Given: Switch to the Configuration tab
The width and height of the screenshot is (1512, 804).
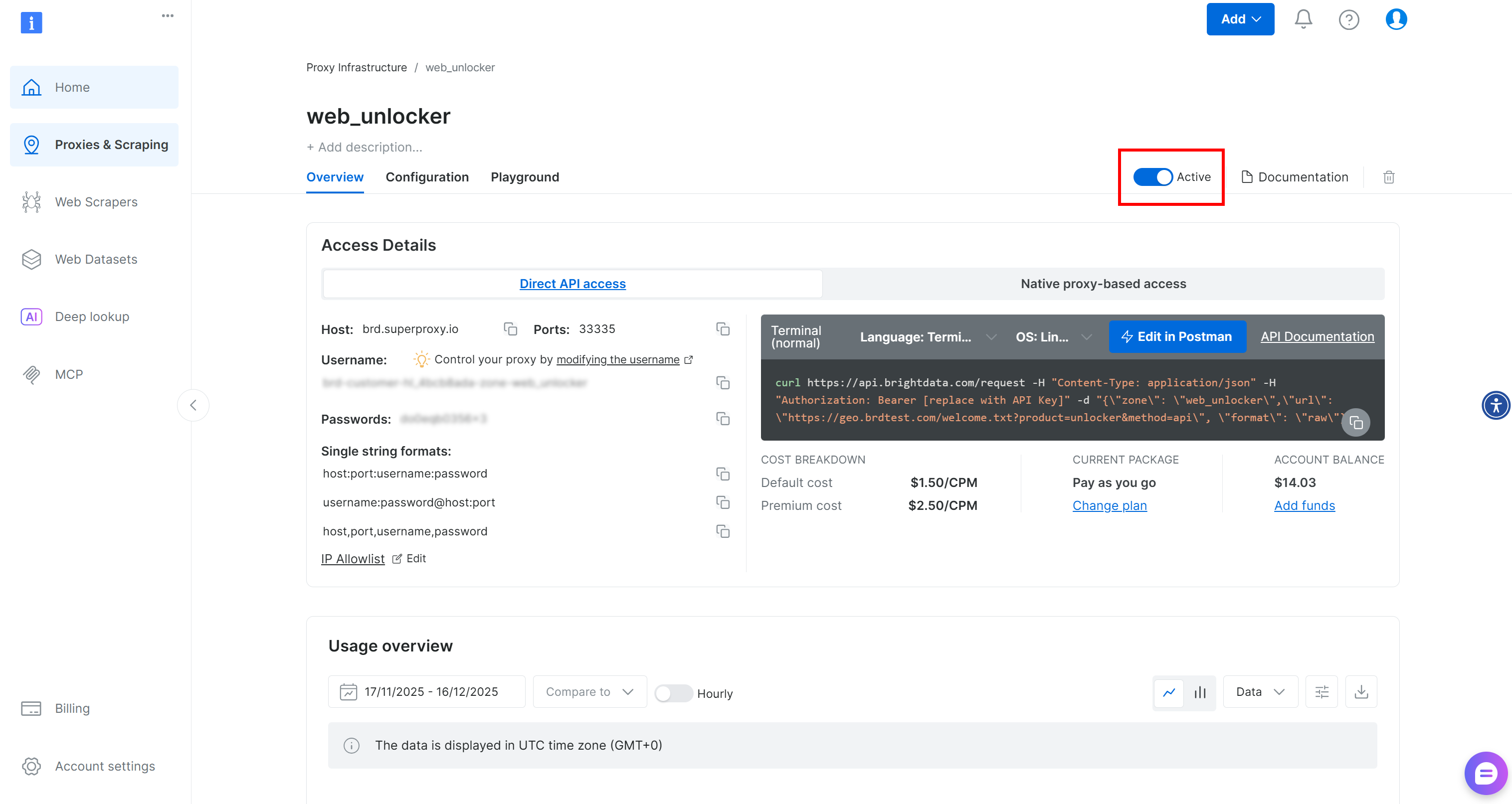Looking at the screenshot, I should click(427, 176).
